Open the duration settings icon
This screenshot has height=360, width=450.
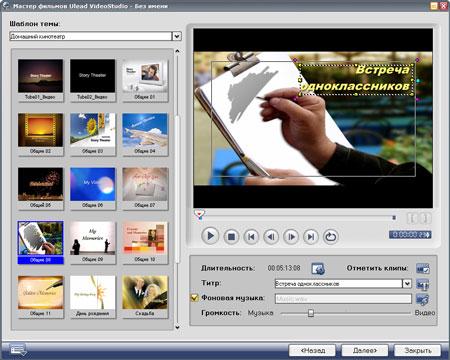pos(318,269)
